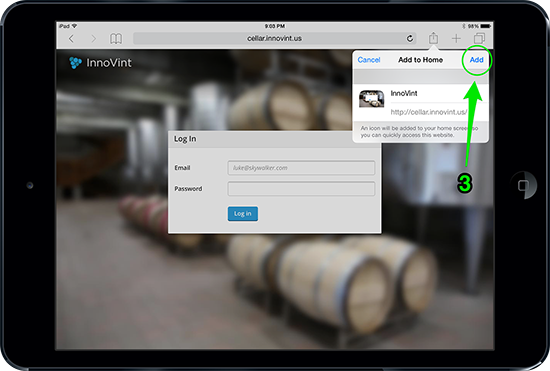The height and width of the screenshot is (371, 550).
Task: Show all tabs with the tabs icon
Action: (x=479, y=38)
